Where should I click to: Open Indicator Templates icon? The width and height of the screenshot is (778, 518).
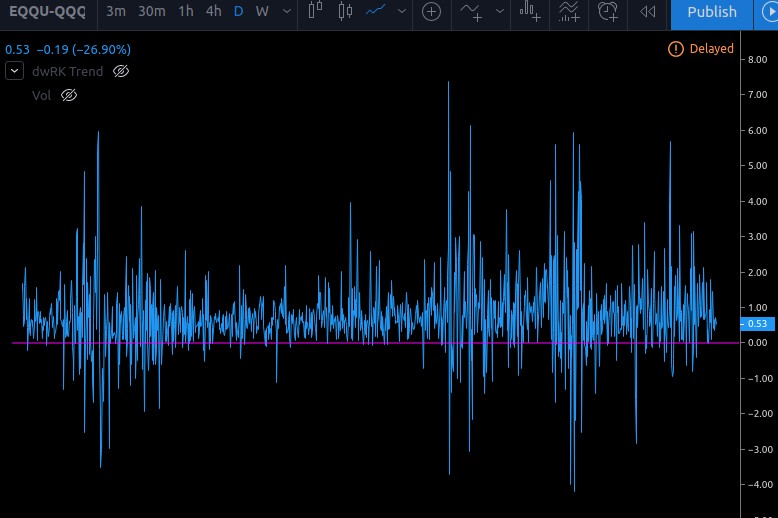point(569,12)
